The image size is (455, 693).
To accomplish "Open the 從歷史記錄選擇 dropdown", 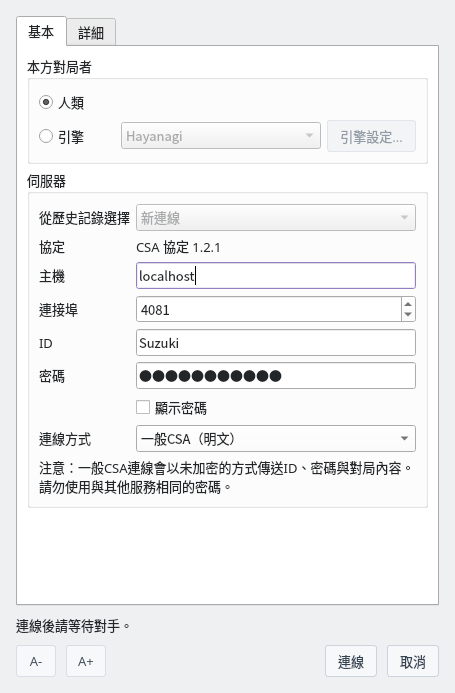I will 275,217.
